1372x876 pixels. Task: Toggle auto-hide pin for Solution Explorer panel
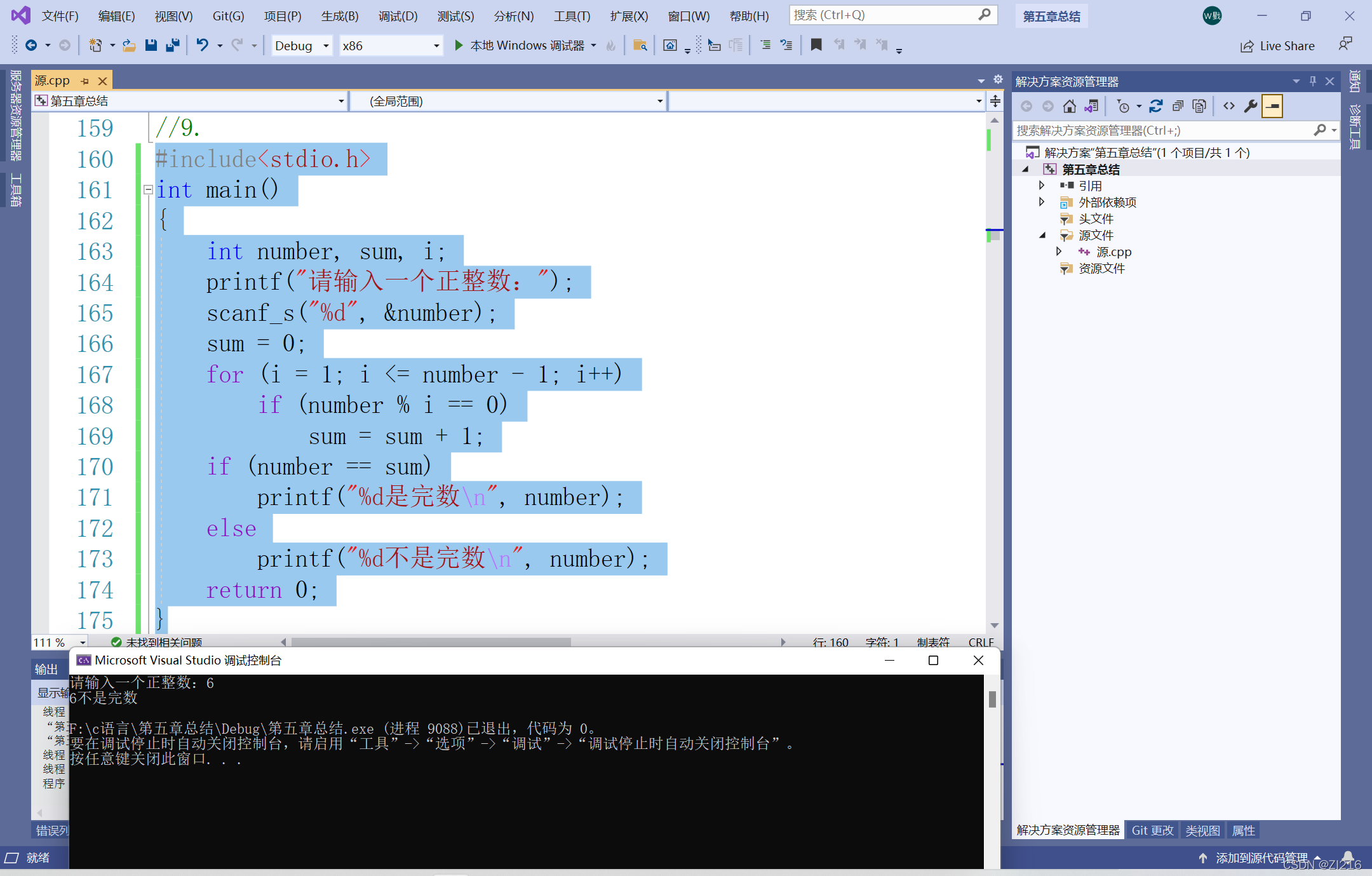[1312, 81]
